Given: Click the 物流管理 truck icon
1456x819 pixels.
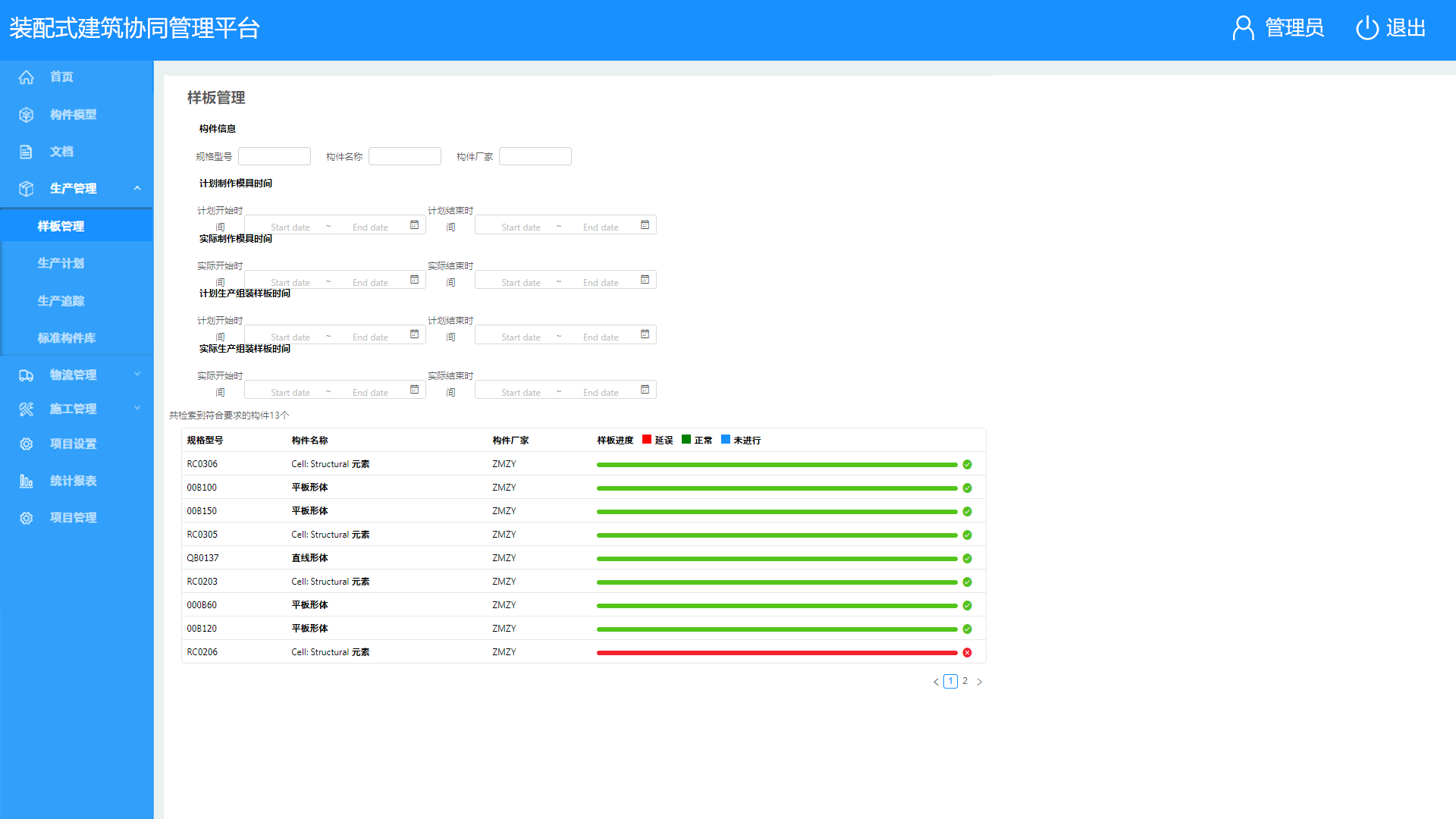Looking at the screenshot, I should click(x=27, y=375).
